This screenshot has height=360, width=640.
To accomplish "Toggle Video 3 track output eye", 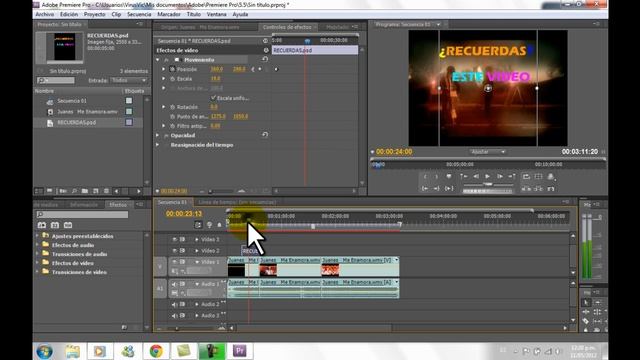I will pyautogui.click(x=175, y=240).
